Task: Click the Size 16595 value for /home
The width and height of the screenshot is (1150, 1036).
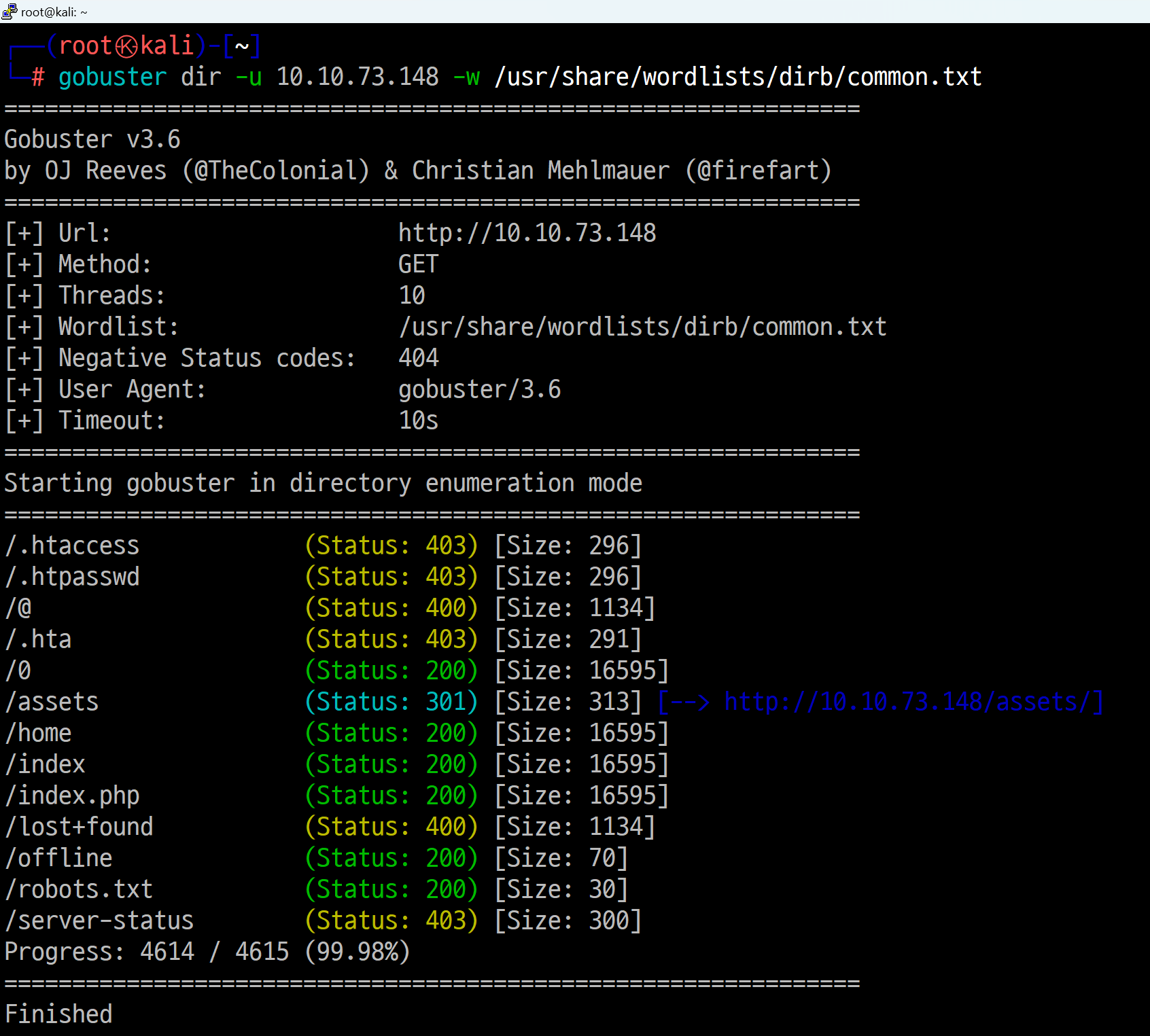Action: point(582,733)
